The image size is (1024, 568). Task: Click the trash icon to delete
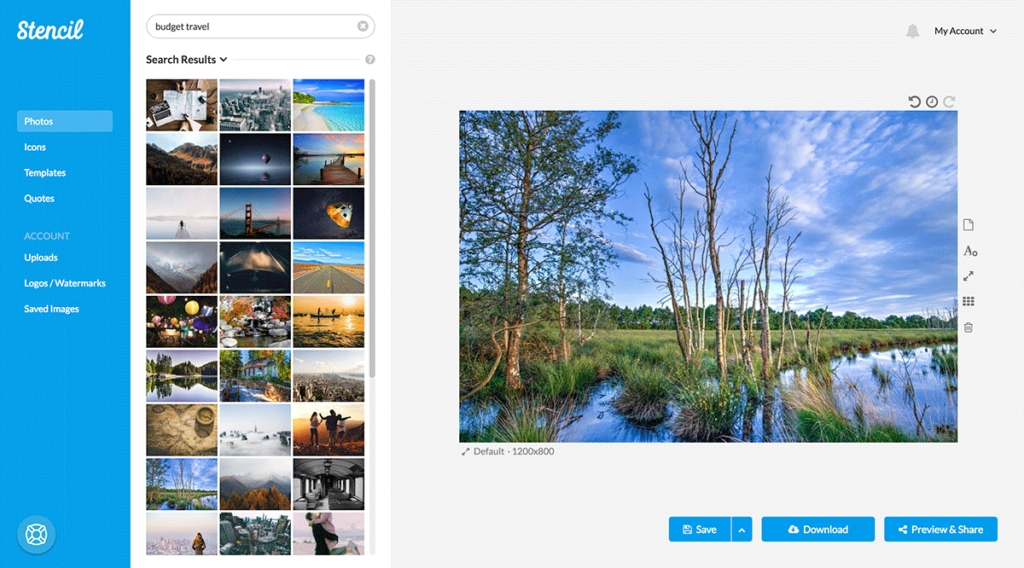[x=968, y=327]
